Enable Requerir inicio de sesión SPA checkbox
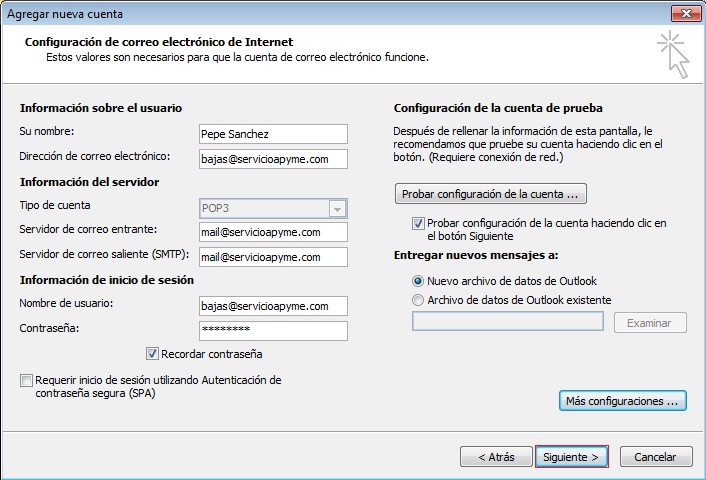 click(25, 381)
